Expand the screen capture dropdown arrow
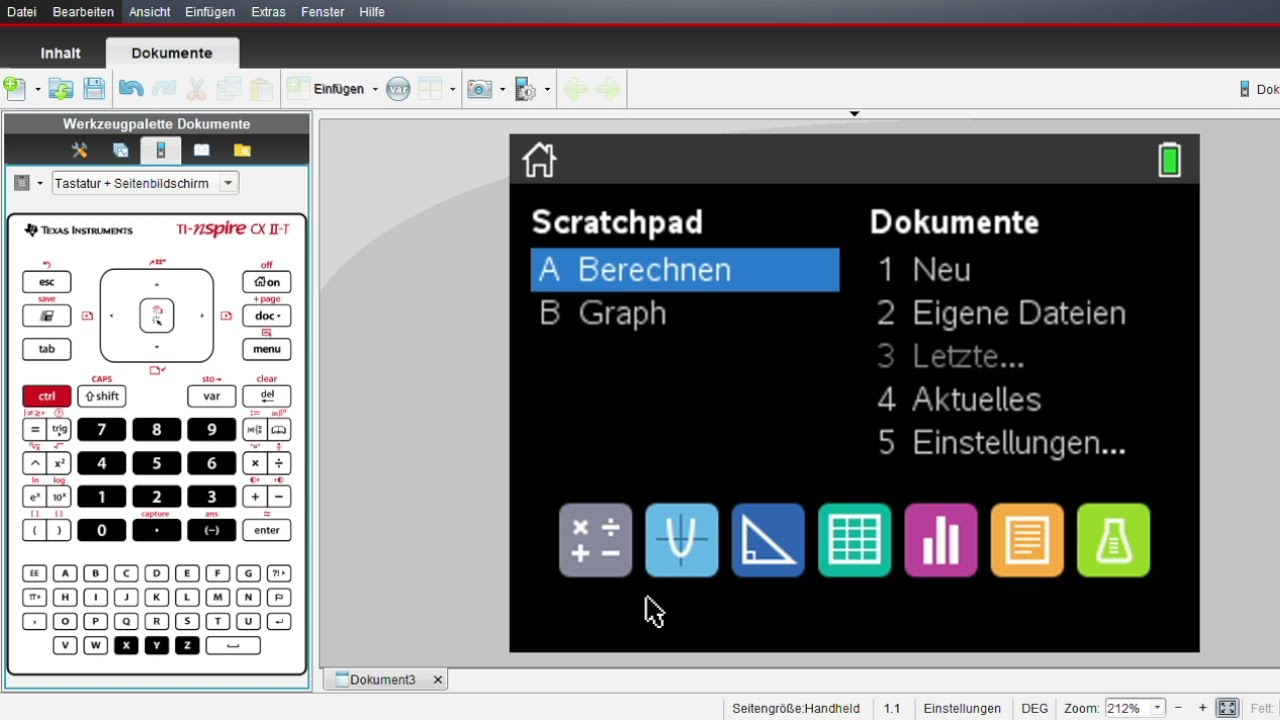 [x=501, y=89]
